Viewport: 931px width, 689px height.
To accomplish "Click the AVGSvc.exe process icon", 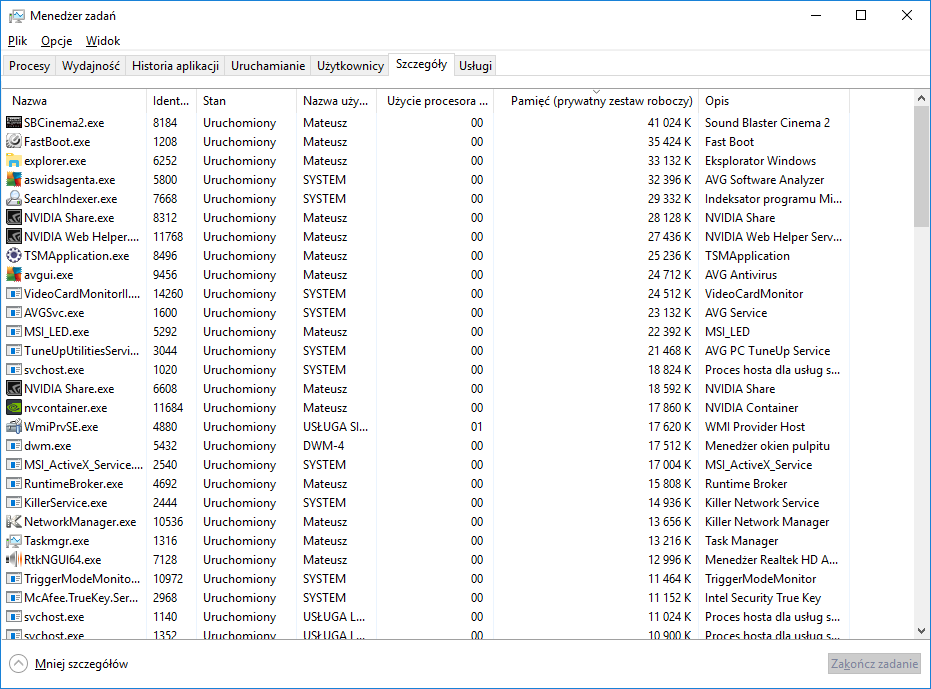I will coord(14,312).
